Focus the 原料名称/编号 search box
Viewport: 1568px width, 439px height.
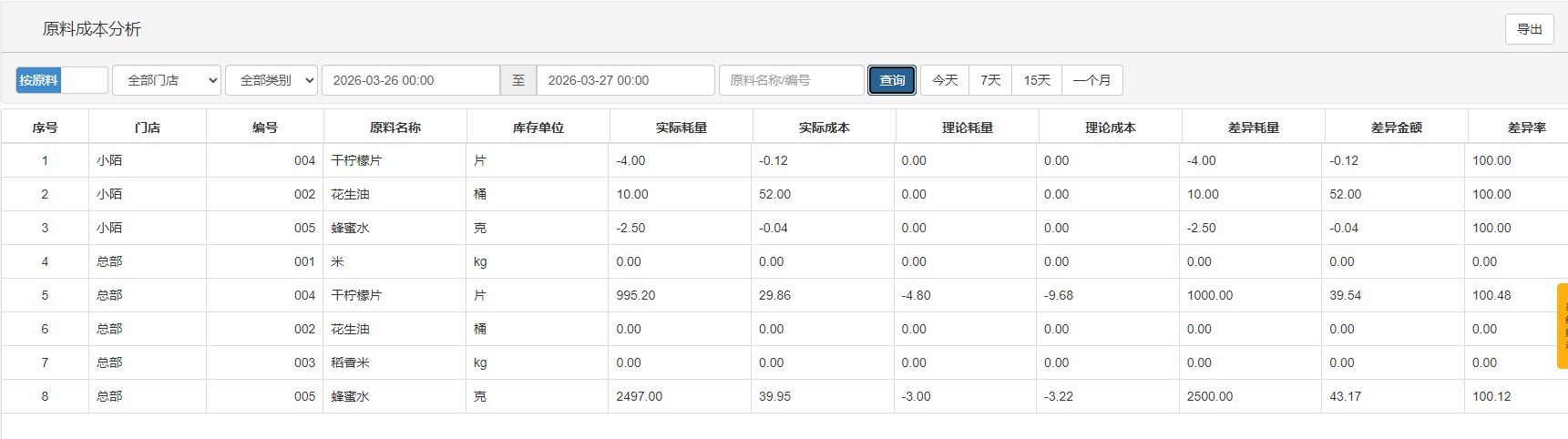pos(791,80)
